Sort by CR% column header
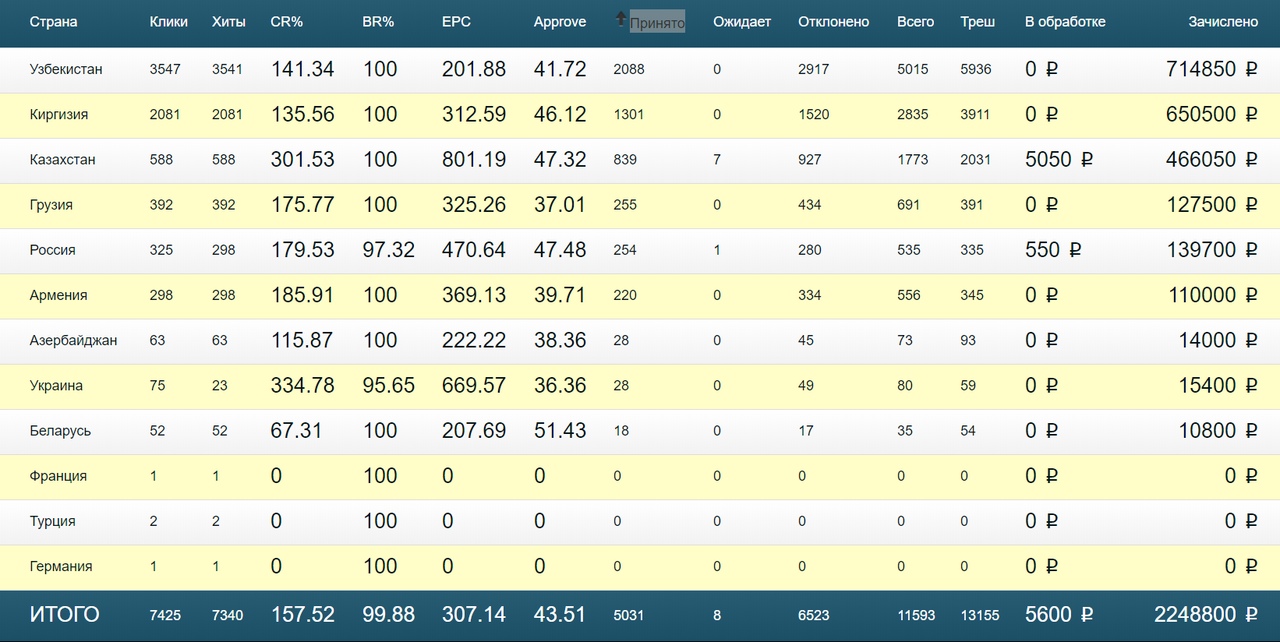This screenshot has height=642, width=1280. tap(286, 22)
